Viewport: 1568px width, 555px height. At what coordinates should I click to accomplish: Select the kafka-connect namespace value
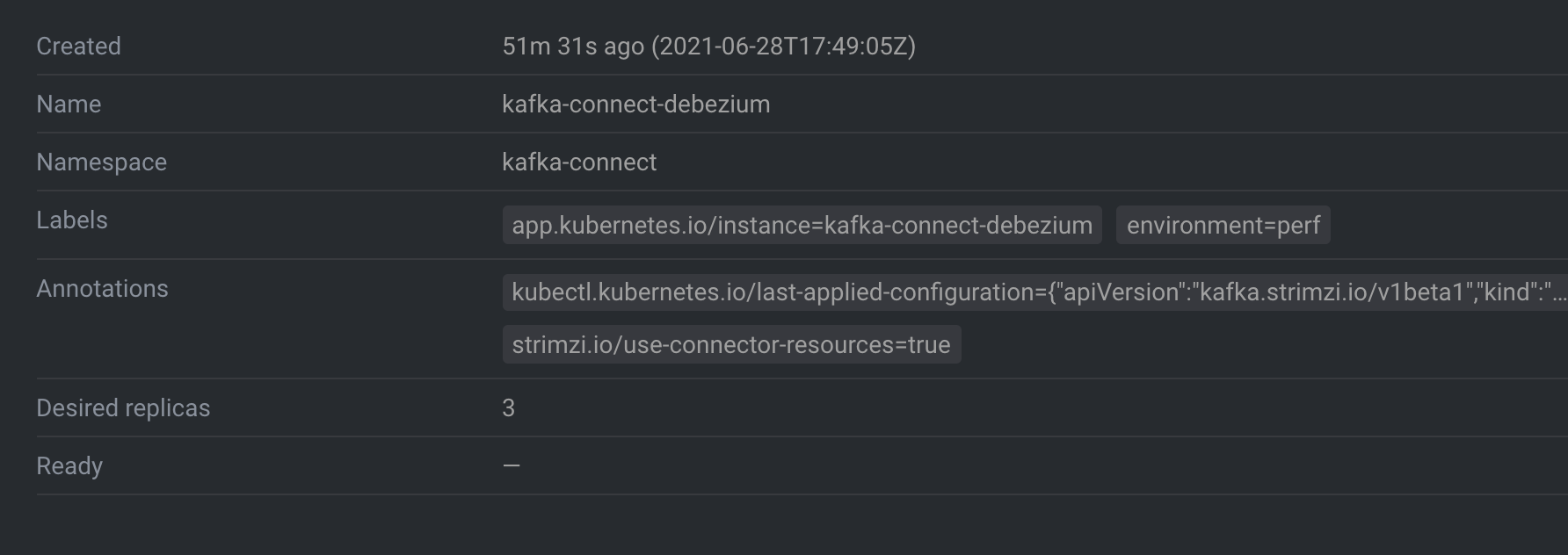pos(579,162)
